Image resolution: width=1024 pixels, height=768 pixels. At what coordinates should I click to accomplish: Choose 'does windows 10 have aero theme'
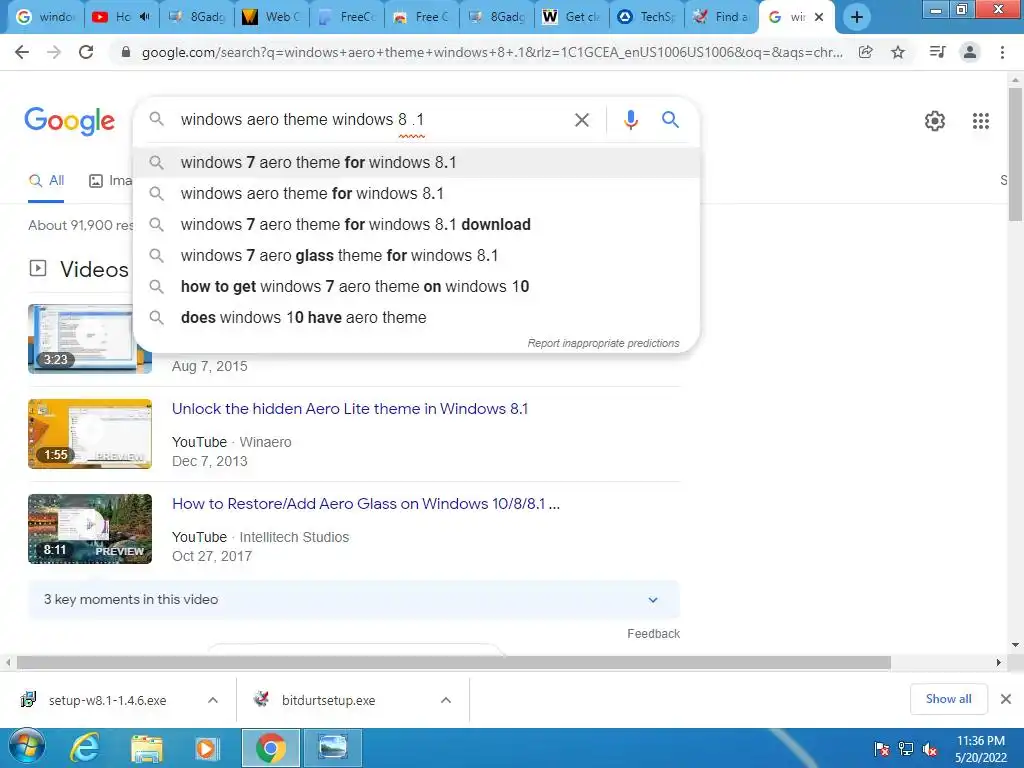[417, 317]
